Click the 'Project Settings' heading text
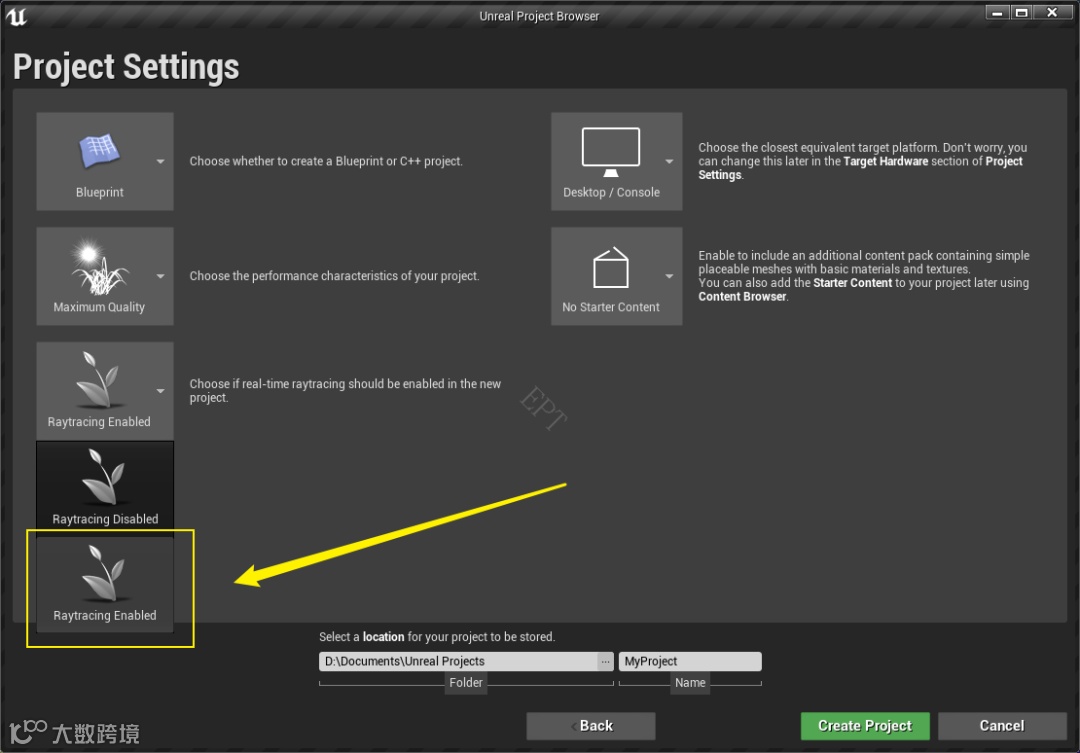The height and width of the screenshot is (753, 1080). (126, 67)
